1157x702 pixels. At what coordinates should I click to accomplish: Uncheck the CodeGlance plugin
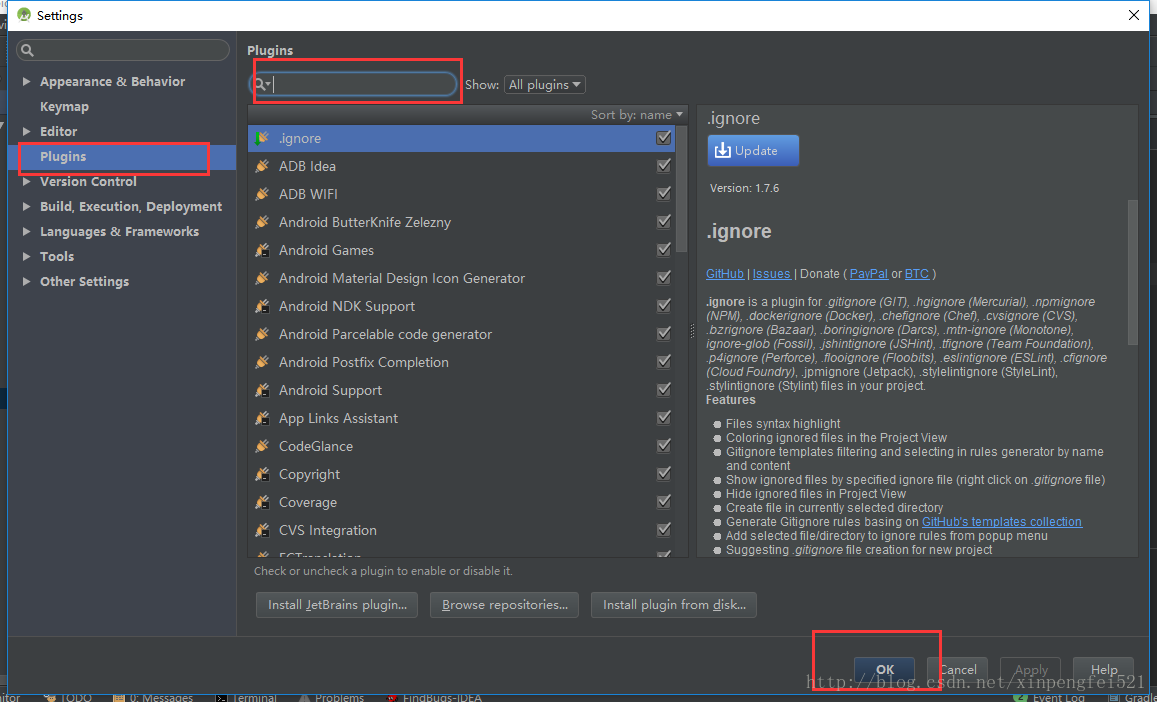point(663,446)
